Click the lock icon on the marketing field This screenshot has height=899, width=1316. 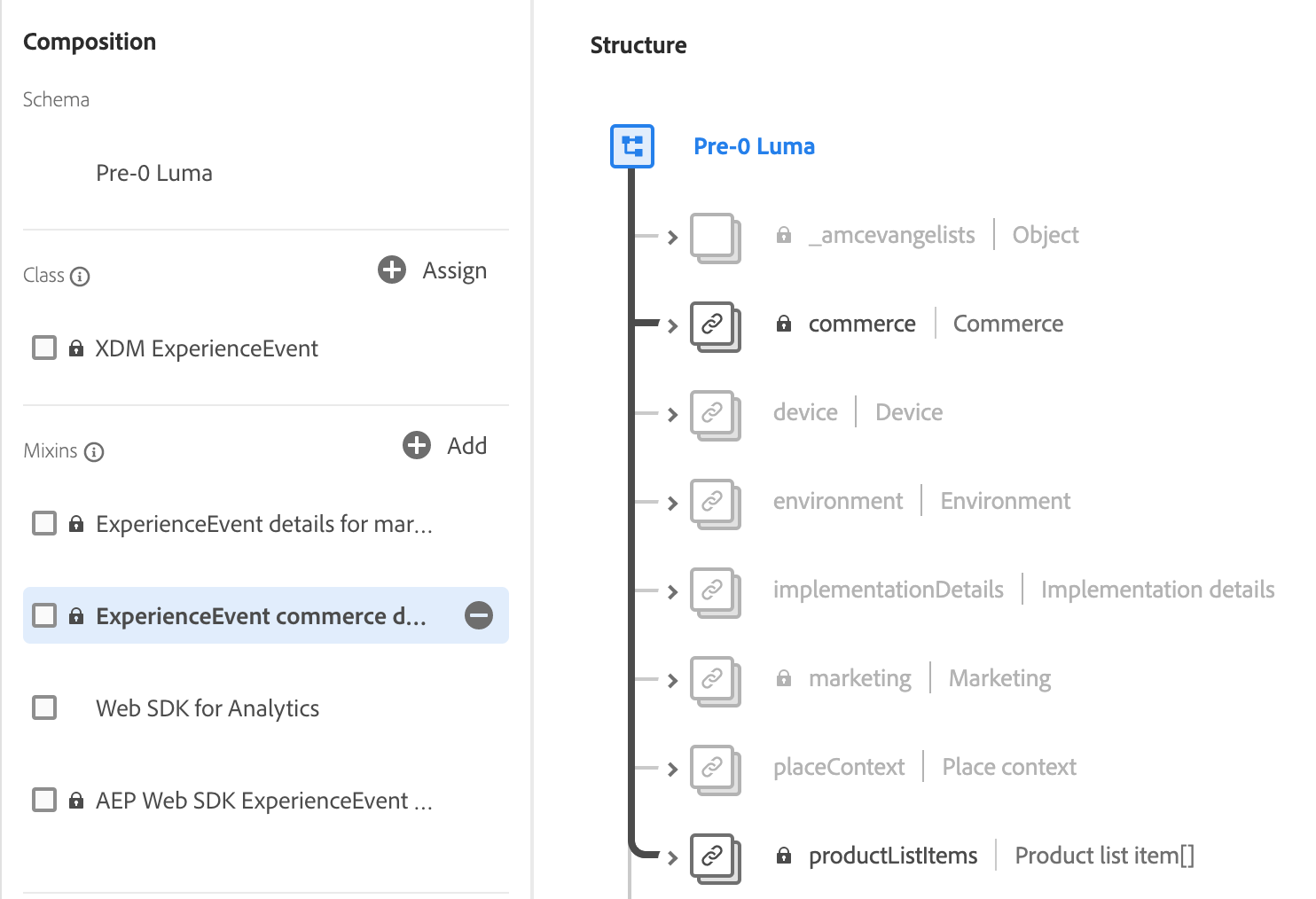pos(784,678)
